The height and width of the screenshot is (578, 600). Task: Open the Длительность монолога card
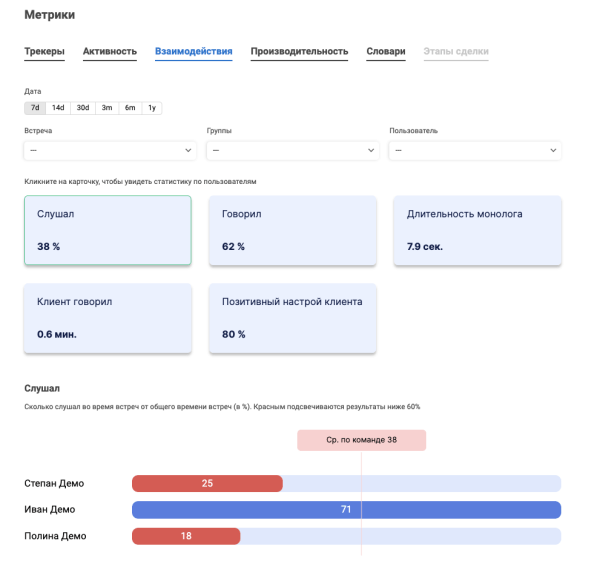click(x=477, y=230)
